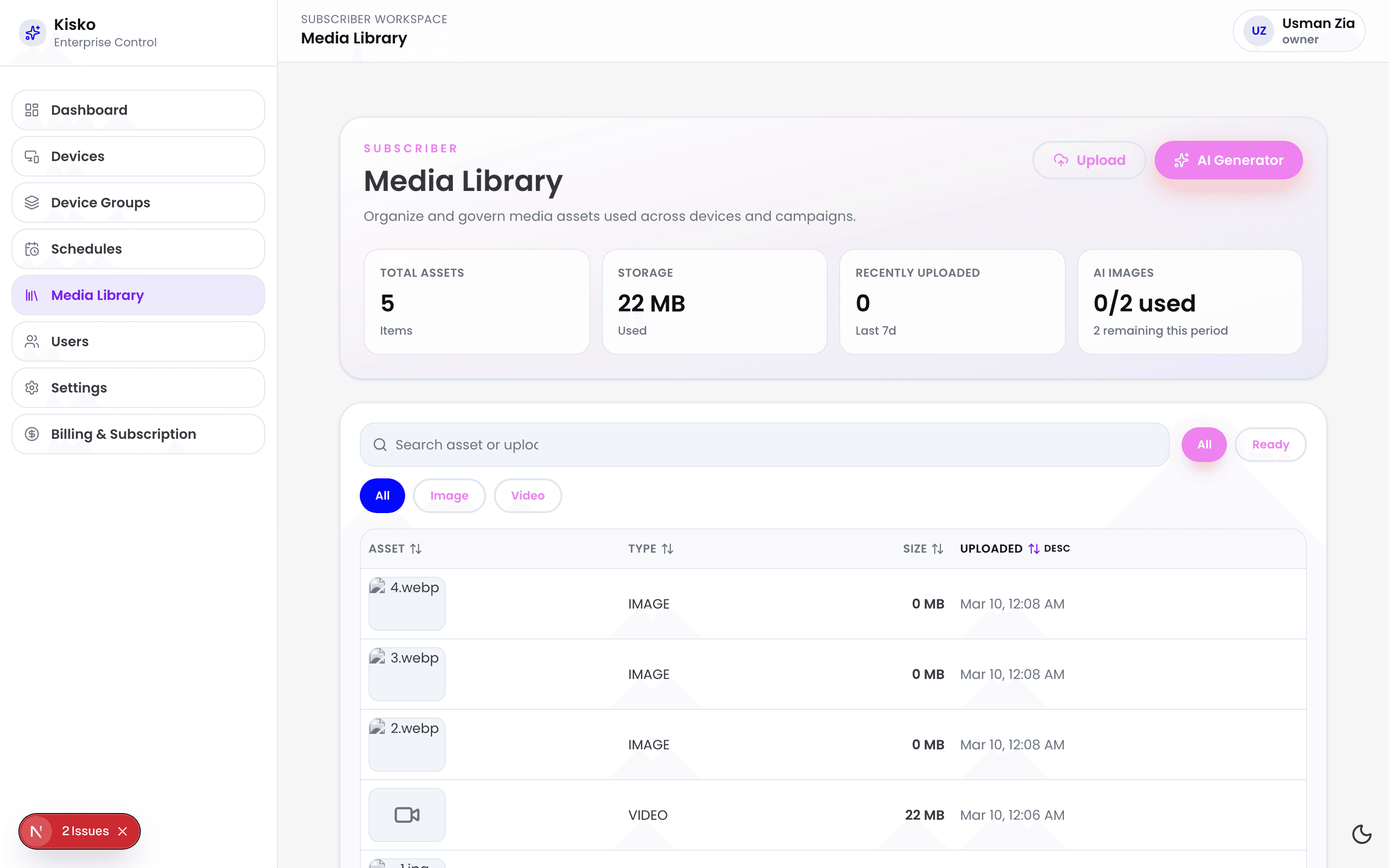
Task: Click the cloud upload icon
Action: pyautogui.click(x=1061, y=160)
